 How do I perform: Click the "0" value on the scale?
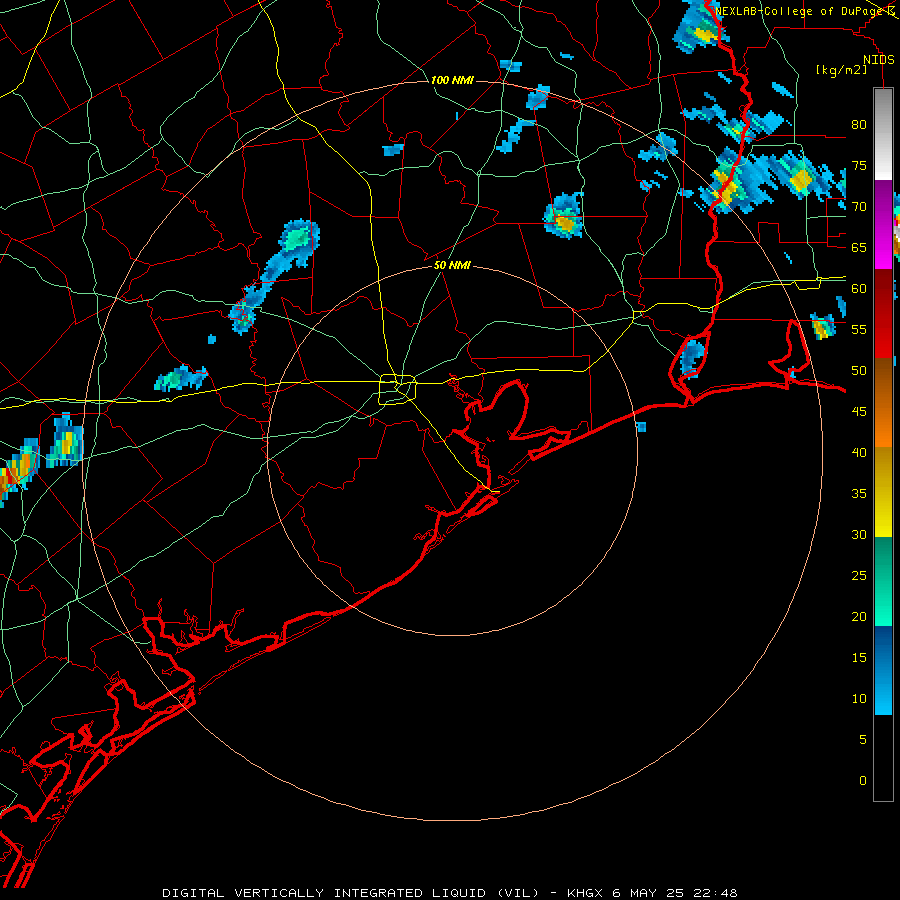coord(863,781)
